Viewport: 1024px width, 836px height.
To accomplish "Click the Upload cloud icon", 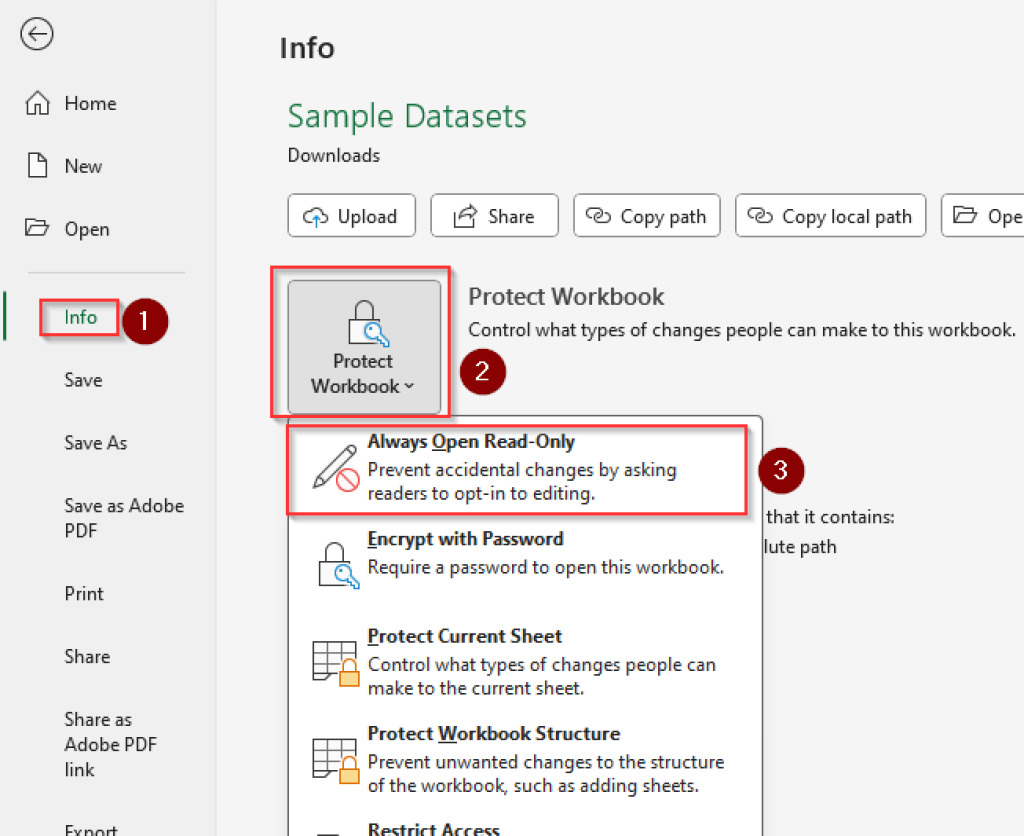I will [315, 215].
